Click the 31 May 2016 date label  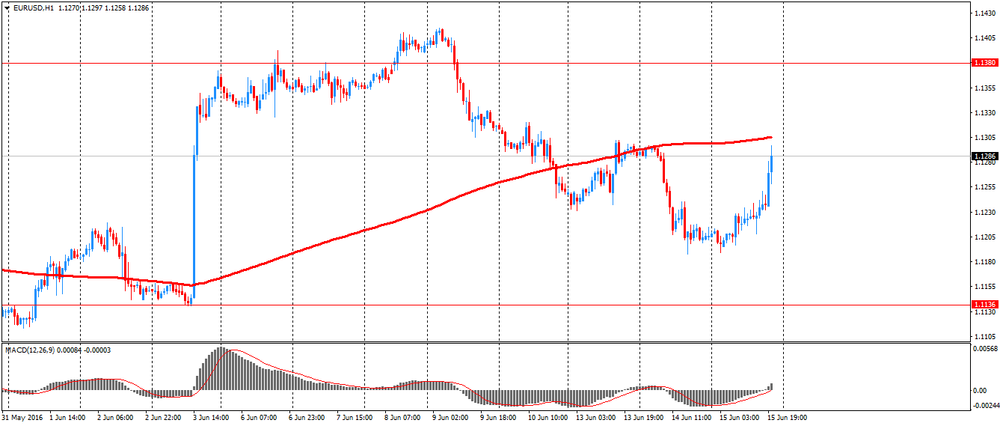(x=23, y=418)
